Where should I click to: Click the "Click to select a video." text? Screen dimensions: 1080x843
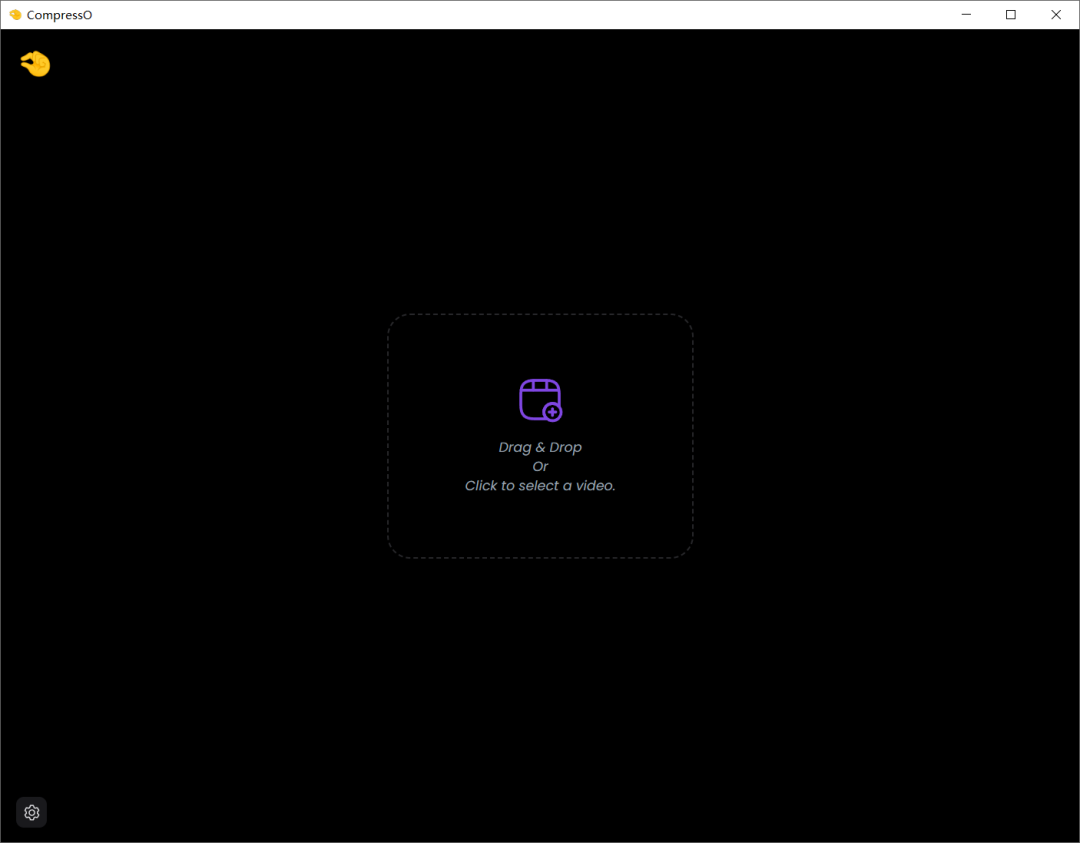540,486
